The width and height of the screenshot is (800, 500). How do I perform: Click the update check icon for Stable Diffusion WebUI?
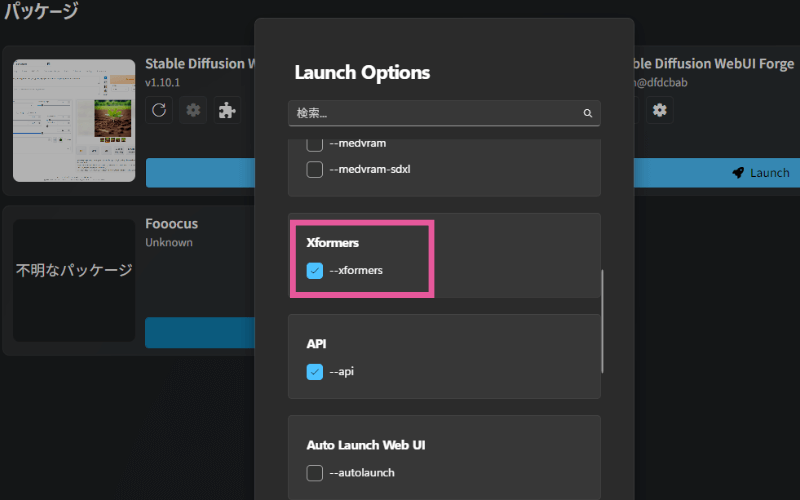point(159,110)
